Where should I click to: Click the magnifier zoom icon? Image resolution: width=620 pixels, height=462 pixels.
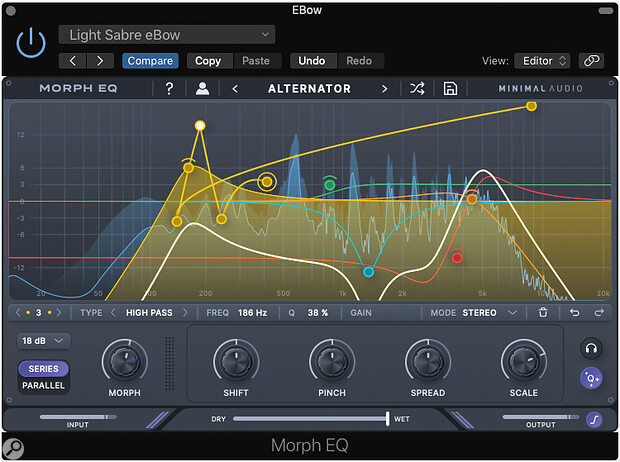[13, 449]
